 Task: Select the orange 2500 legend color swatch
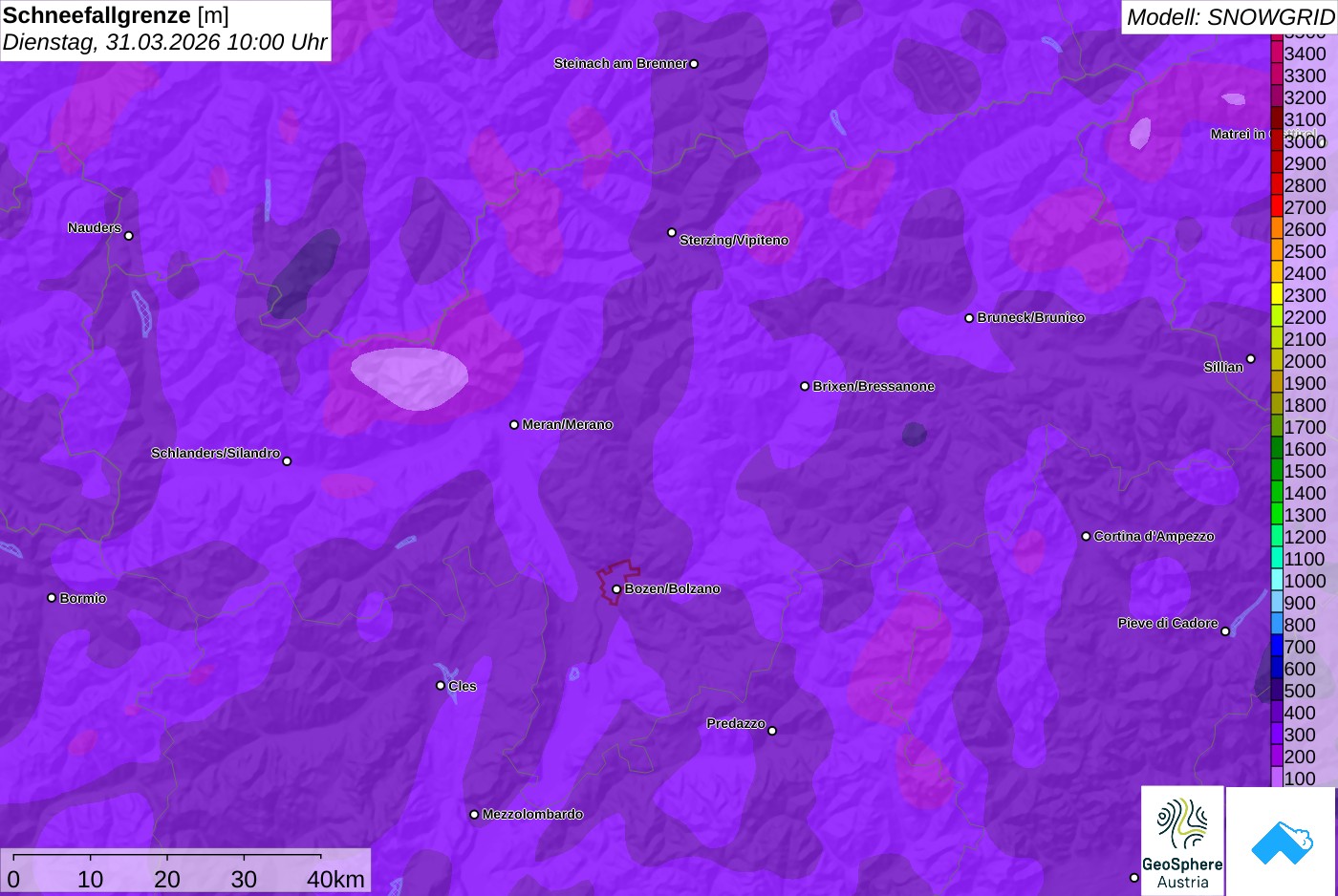pyautogui.click(x=1276, y=250)
